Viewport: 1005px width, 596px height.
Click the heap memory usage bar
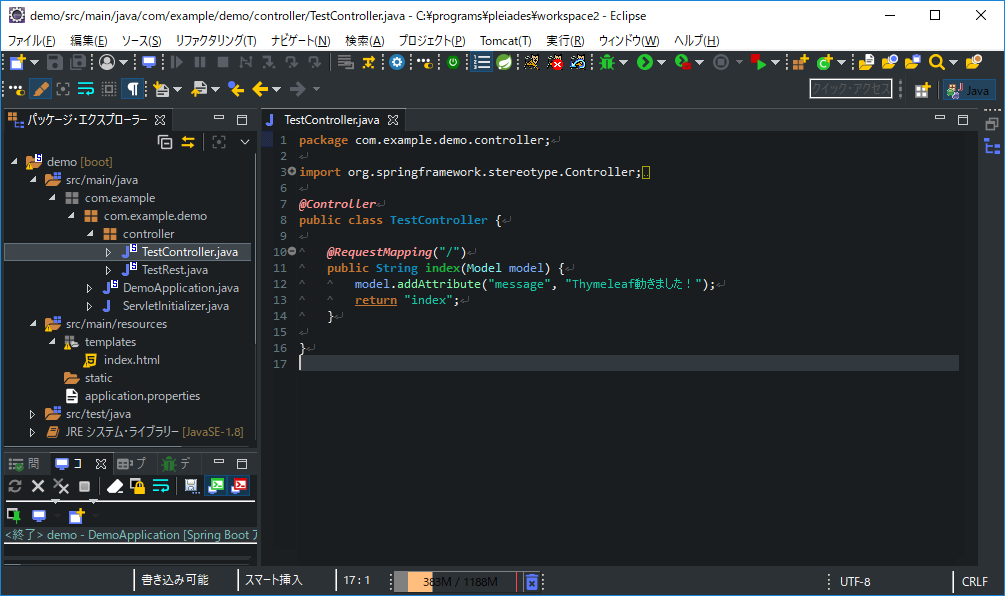point(456,582)
